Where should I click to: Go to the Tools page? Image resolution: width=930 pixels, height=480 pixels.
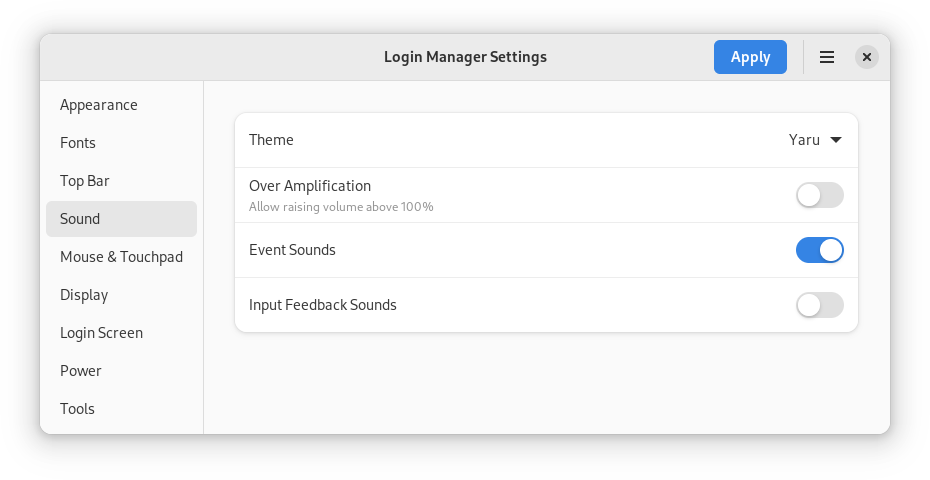point(77,409)
